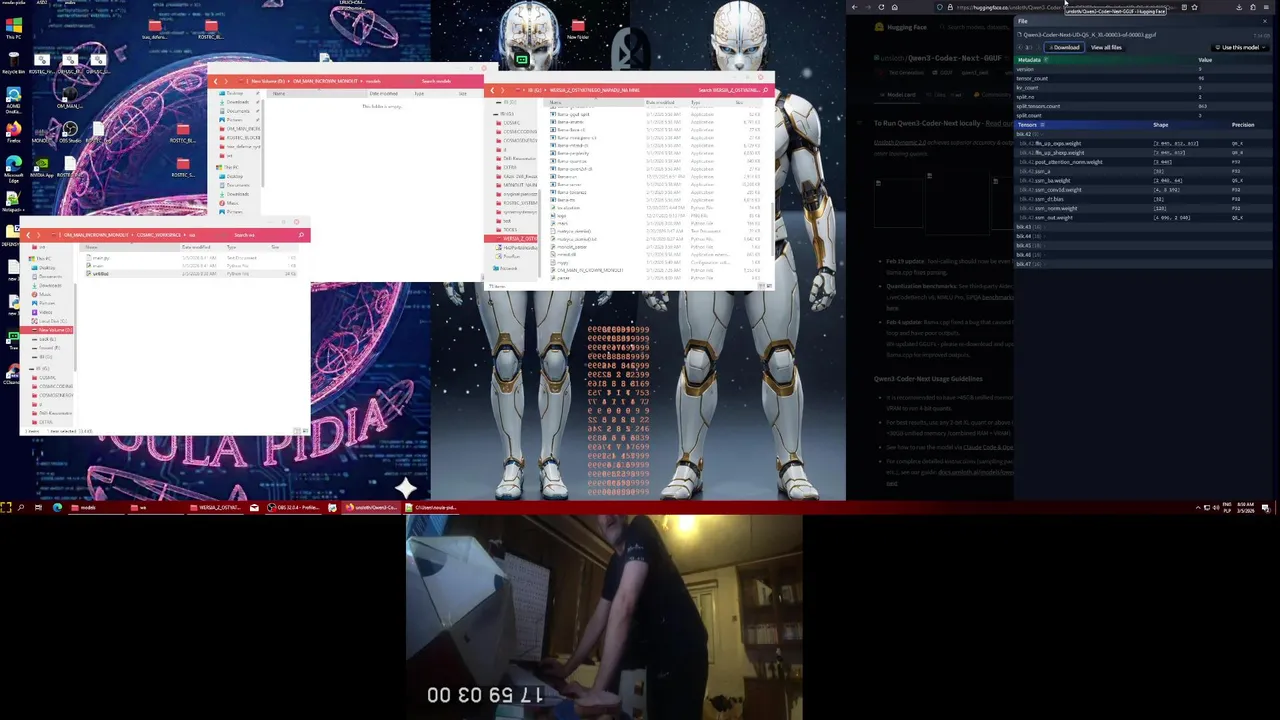Open the Firefox hamburger menu
Image resolution: width=1280 pixels, height=720 pixels.
tap(1266, 7)
